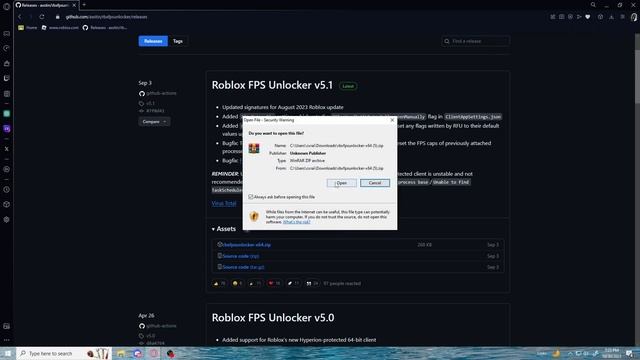The height and width of the screenshot is (360, 640).
Task: Collapse the Assets section
Action: pos(224,229)
